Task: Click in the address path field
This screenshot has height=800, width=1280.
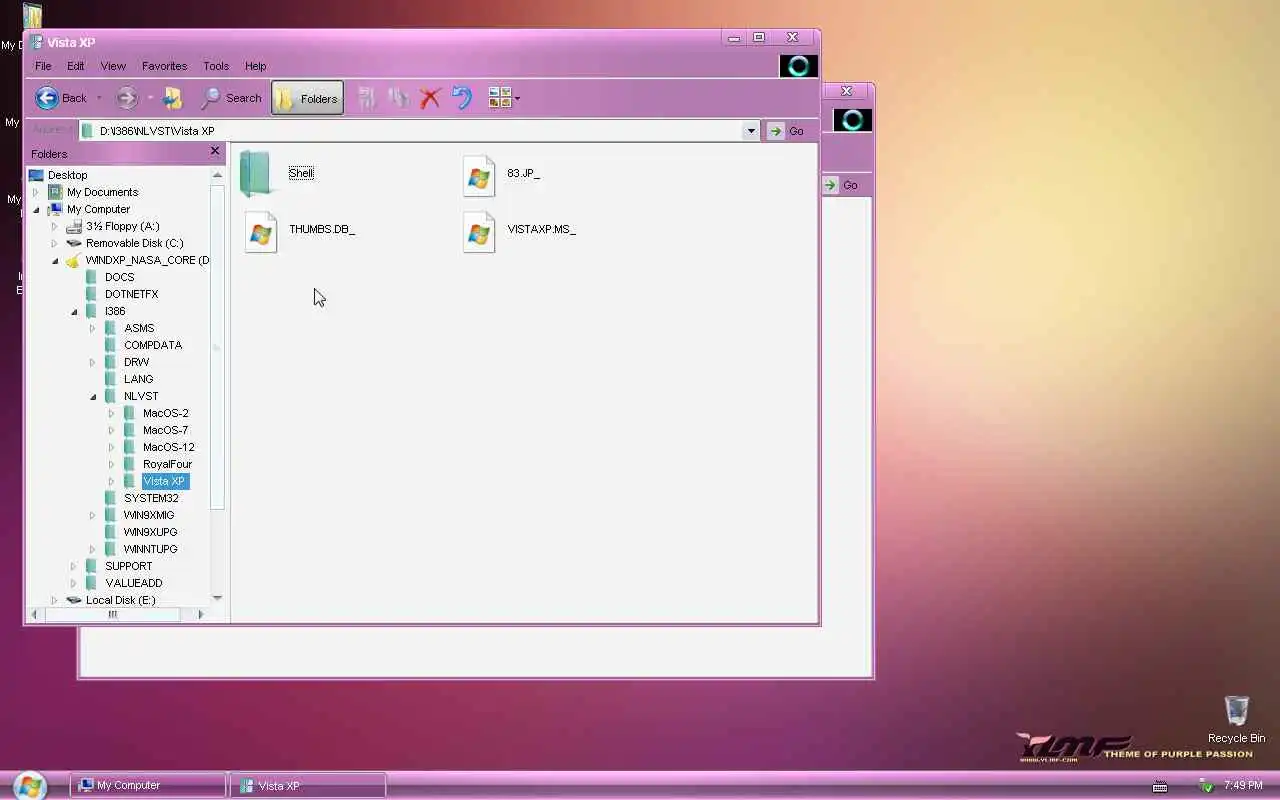Action: [x=410, y=131]
